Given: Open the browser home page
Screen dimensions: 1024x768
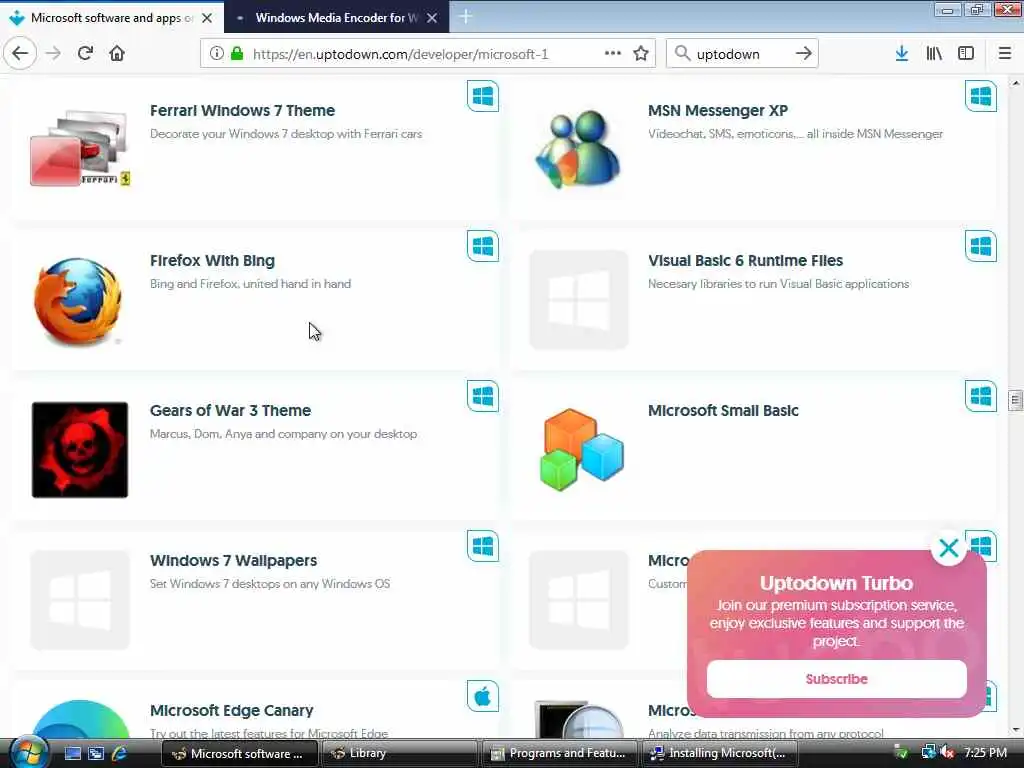Looking at the screenshot, I should [x=117, y=54].
